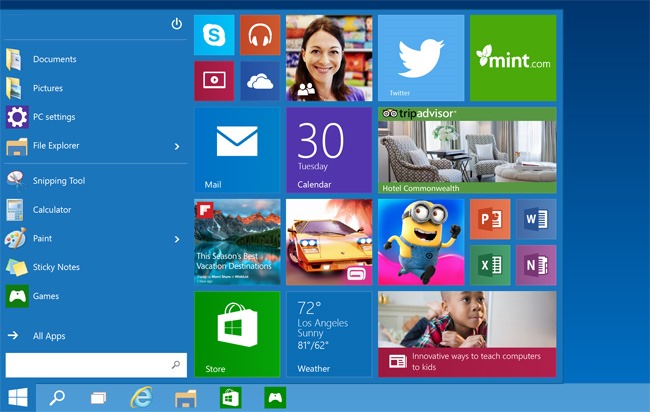Open Search from the taskbar
The image size is (650, 412).
coord(57,398)
